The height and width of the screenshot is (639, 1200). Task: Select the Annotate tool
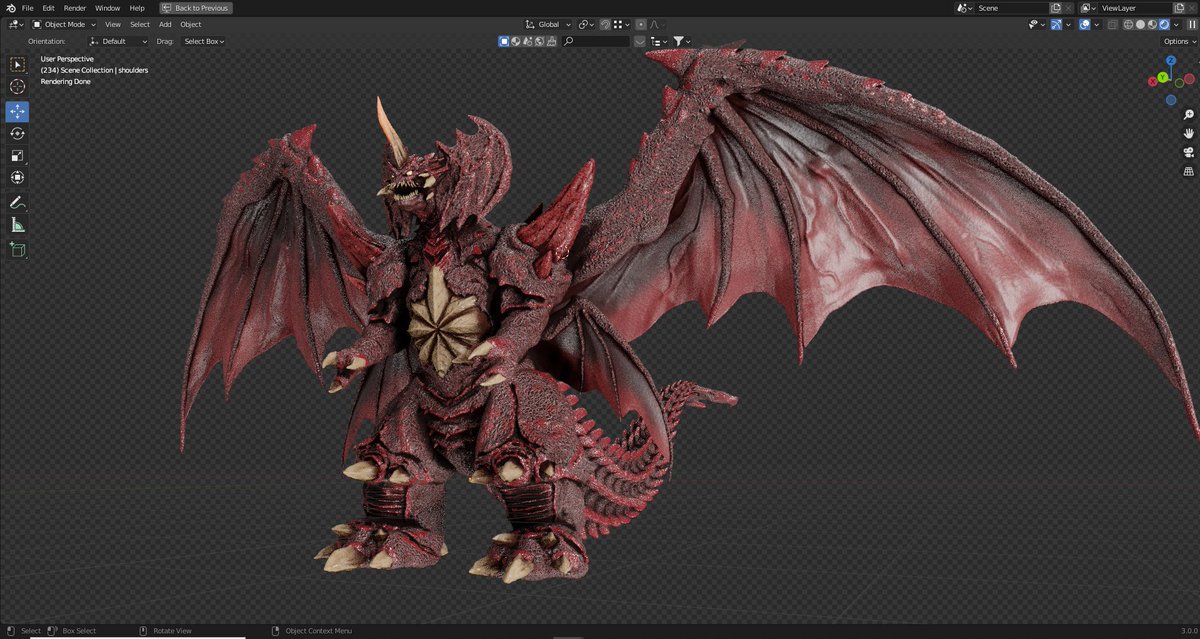pos(18,203)
